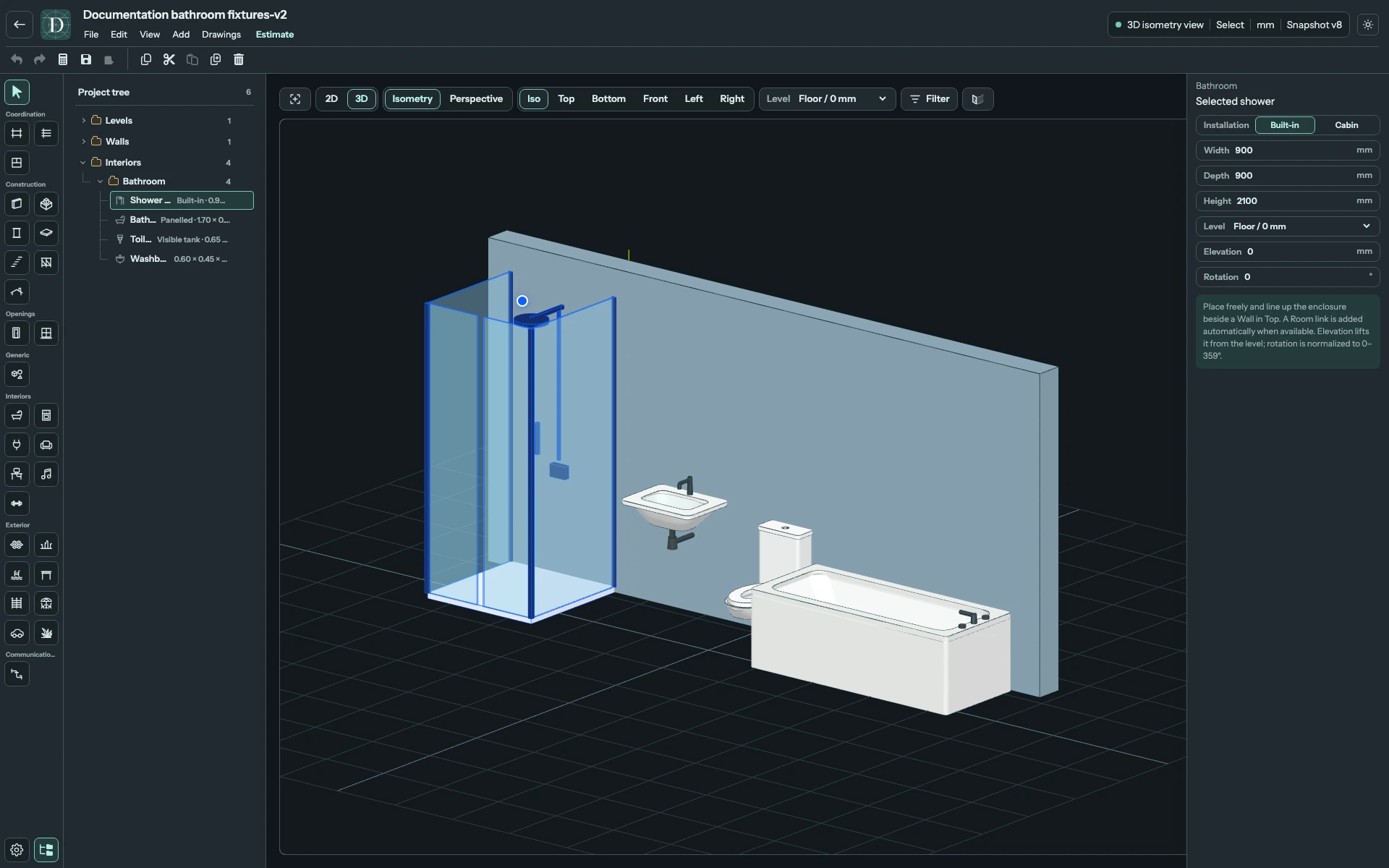1389x868 pixels.
Task: Click the Filter button
Action: click(x=930, y=99)
